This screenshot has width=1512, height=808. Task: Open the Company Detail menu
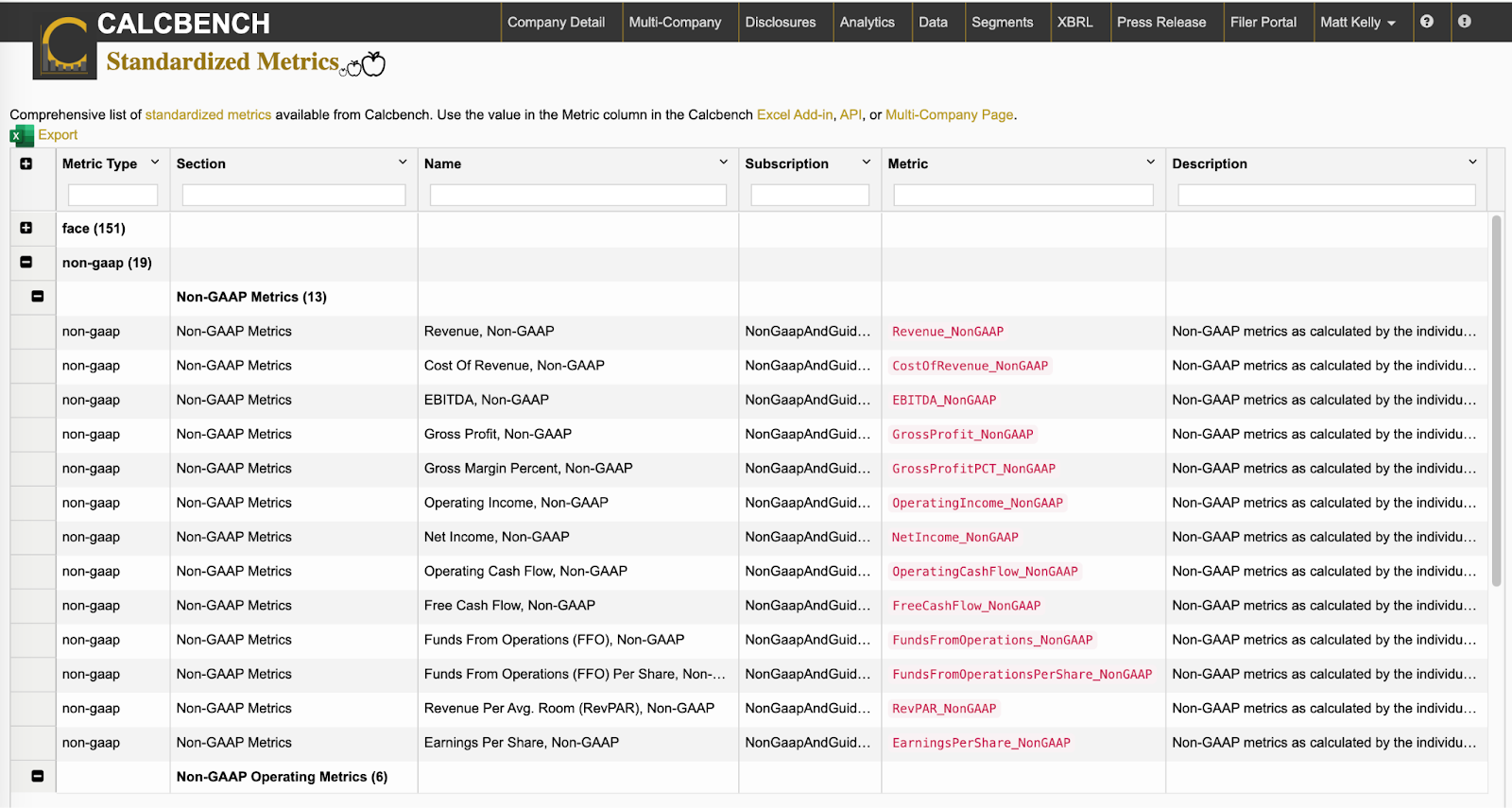click(556, 22)
